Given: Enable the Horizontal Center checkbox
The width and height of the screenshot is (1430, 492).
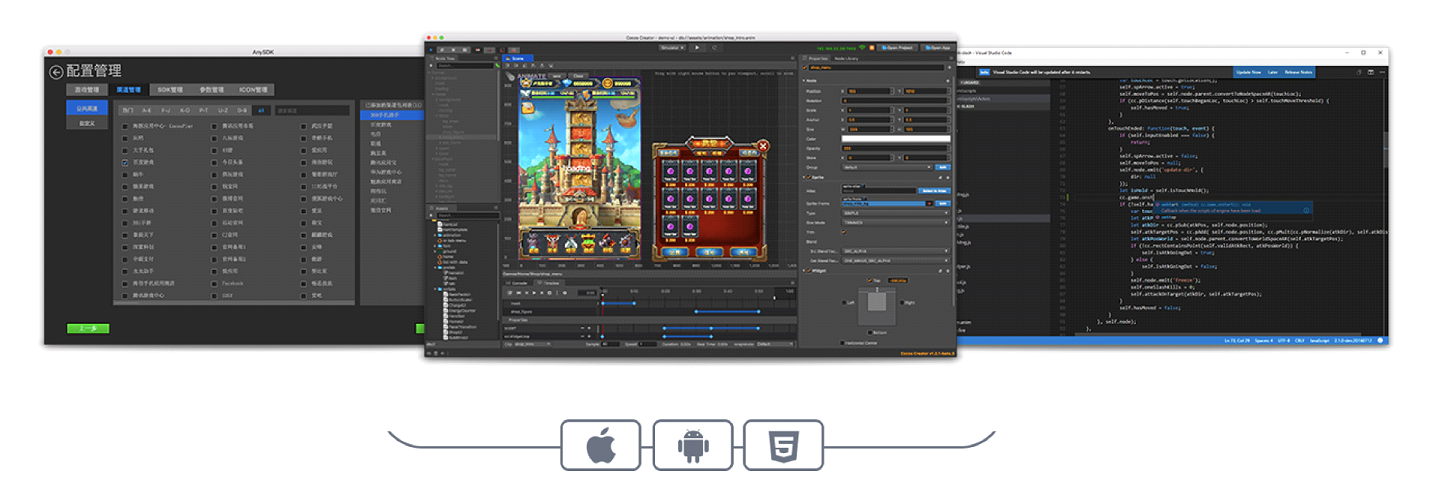Looking at the screenshot, I should tap(842, 343).
